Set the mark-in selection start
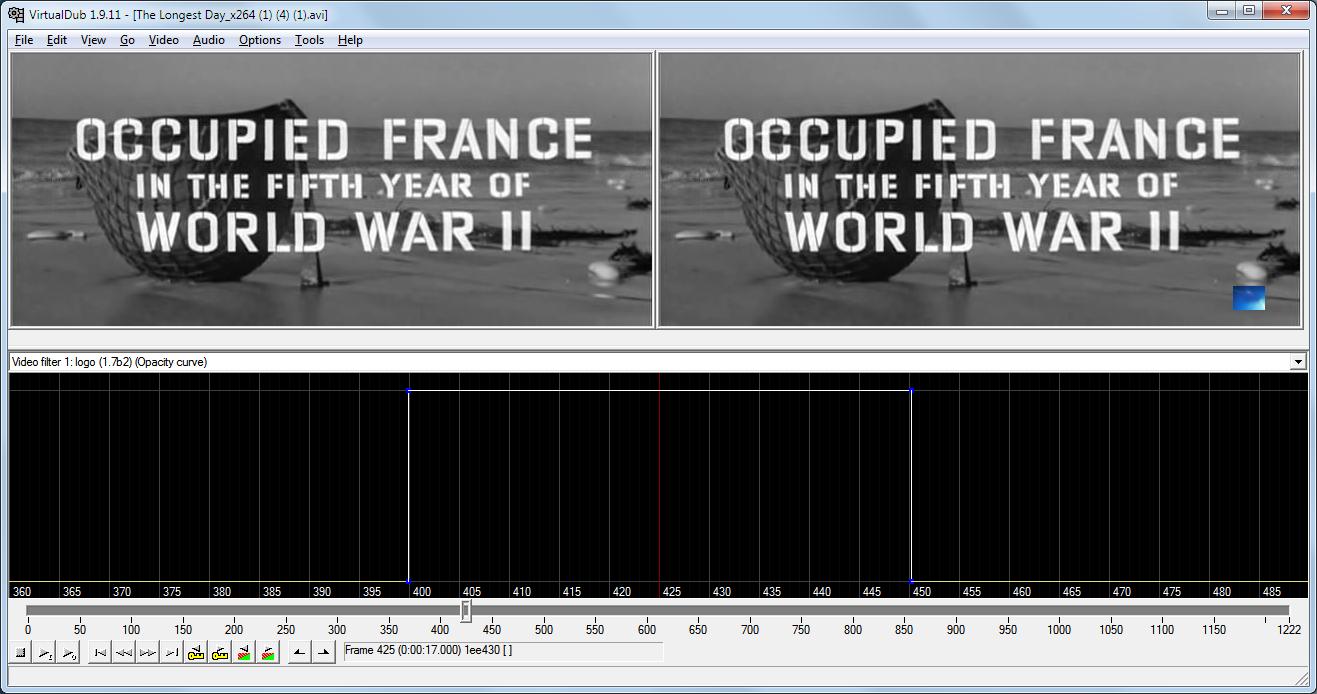 299,653
